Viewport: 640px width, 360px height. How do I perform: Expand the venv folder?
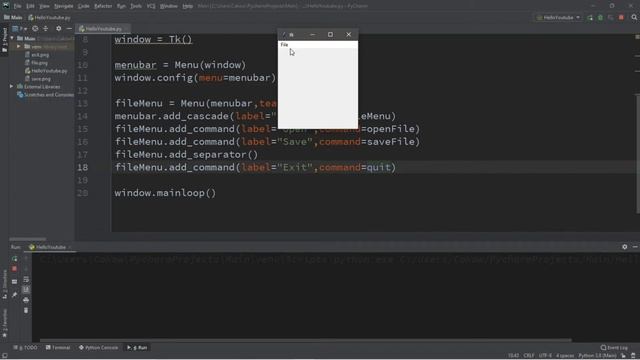pos(18,47)
